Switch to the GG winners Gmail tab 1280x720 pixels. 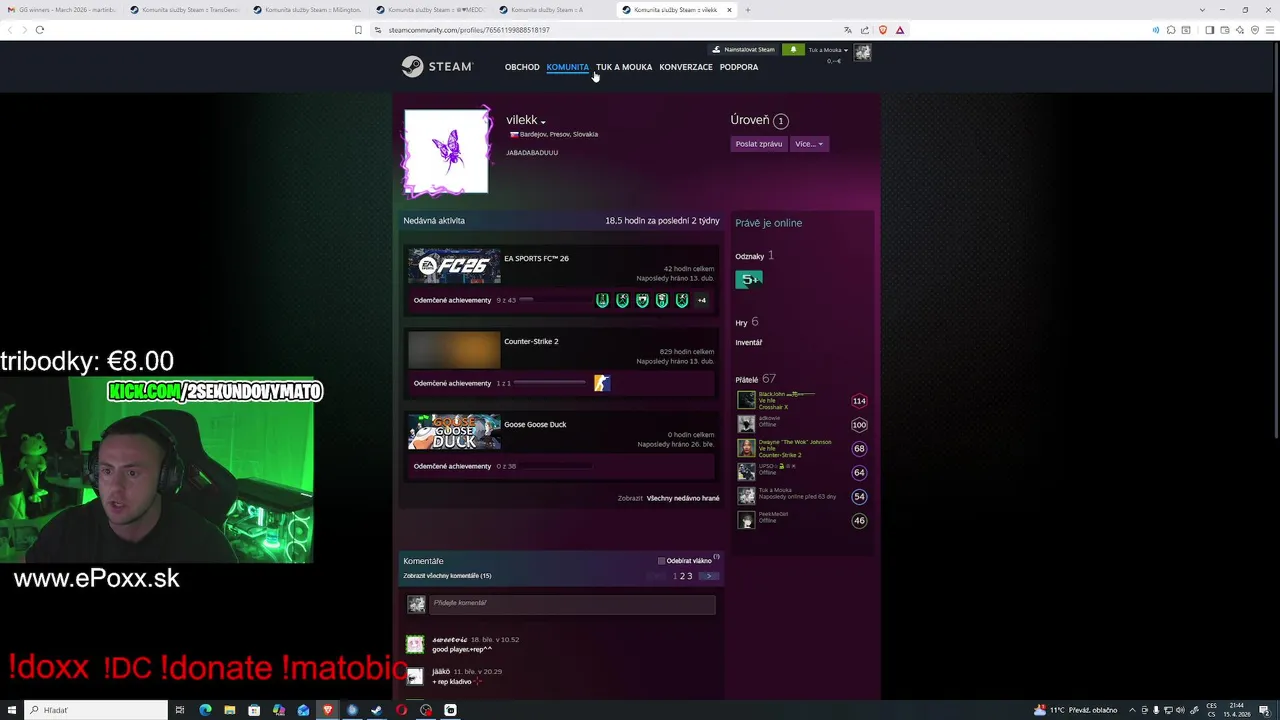(x=62, y=10)
